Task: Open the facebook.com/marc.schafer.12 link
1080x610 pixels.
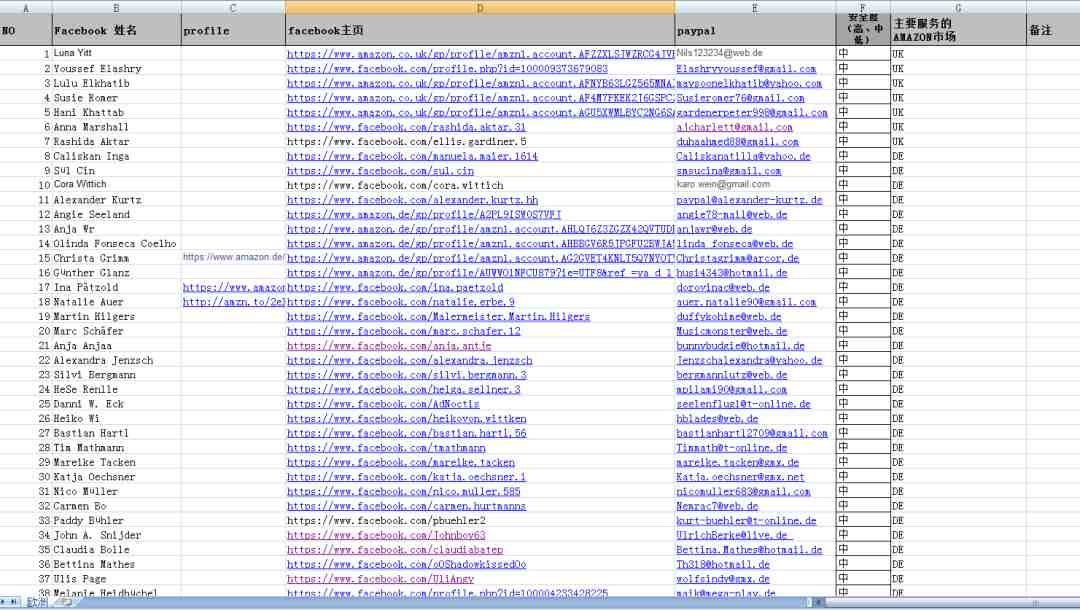Action: (404, 331)
